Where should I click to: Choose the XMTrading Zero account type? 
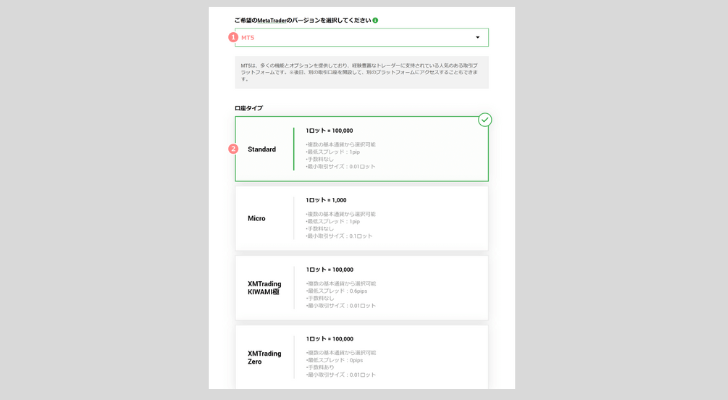(x=264, y=357)
